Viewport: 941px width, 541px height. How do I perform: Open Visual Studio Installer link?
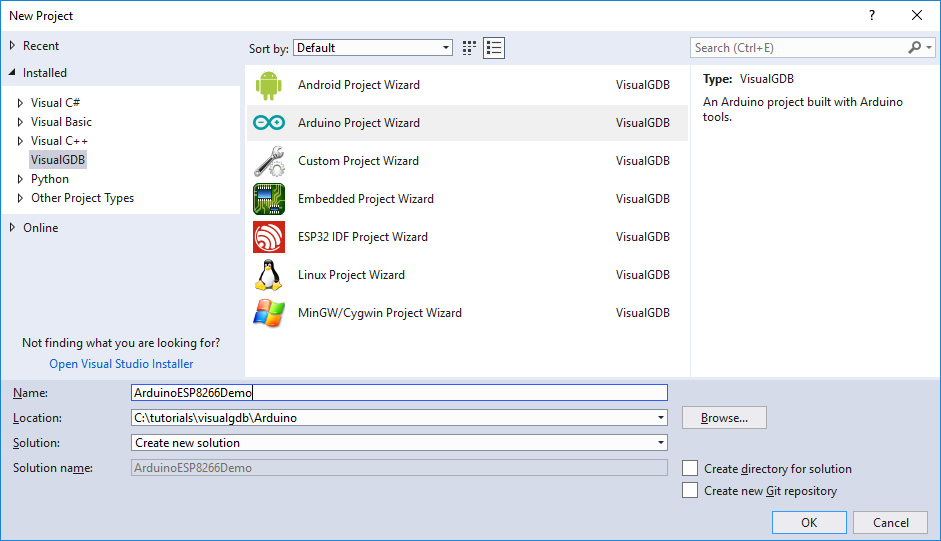point(121,364)
